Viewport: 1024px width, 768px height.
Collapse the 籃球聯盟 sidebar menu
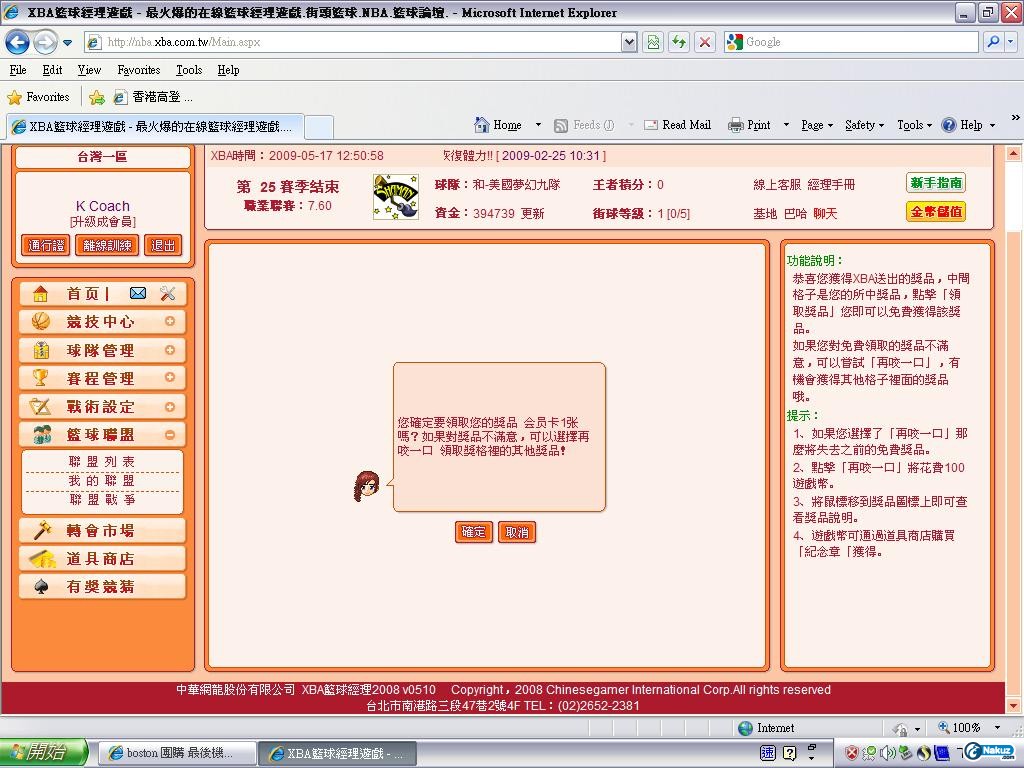pos(103,434)
